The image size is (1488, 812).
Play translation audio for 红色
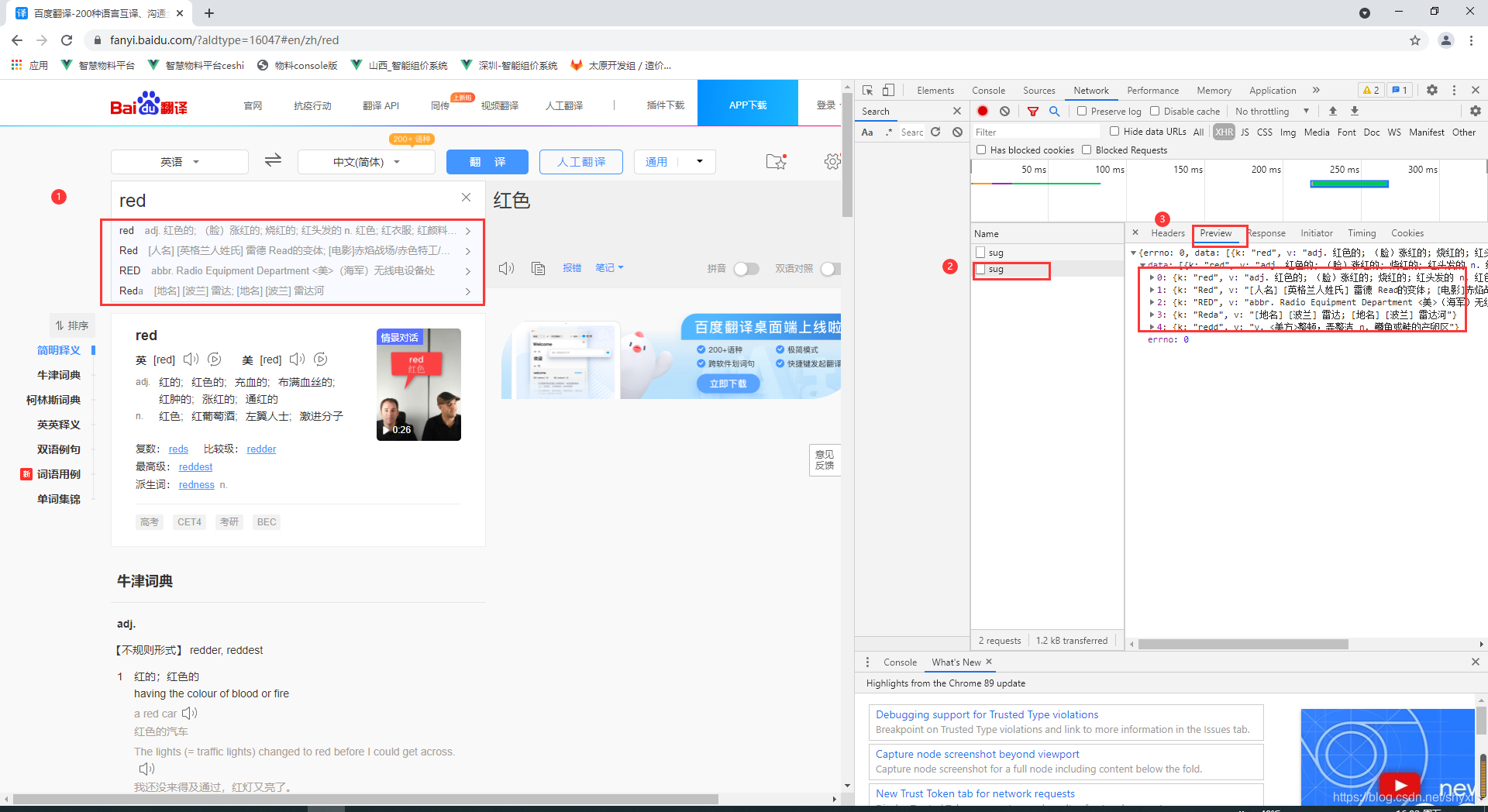(506, 268)
